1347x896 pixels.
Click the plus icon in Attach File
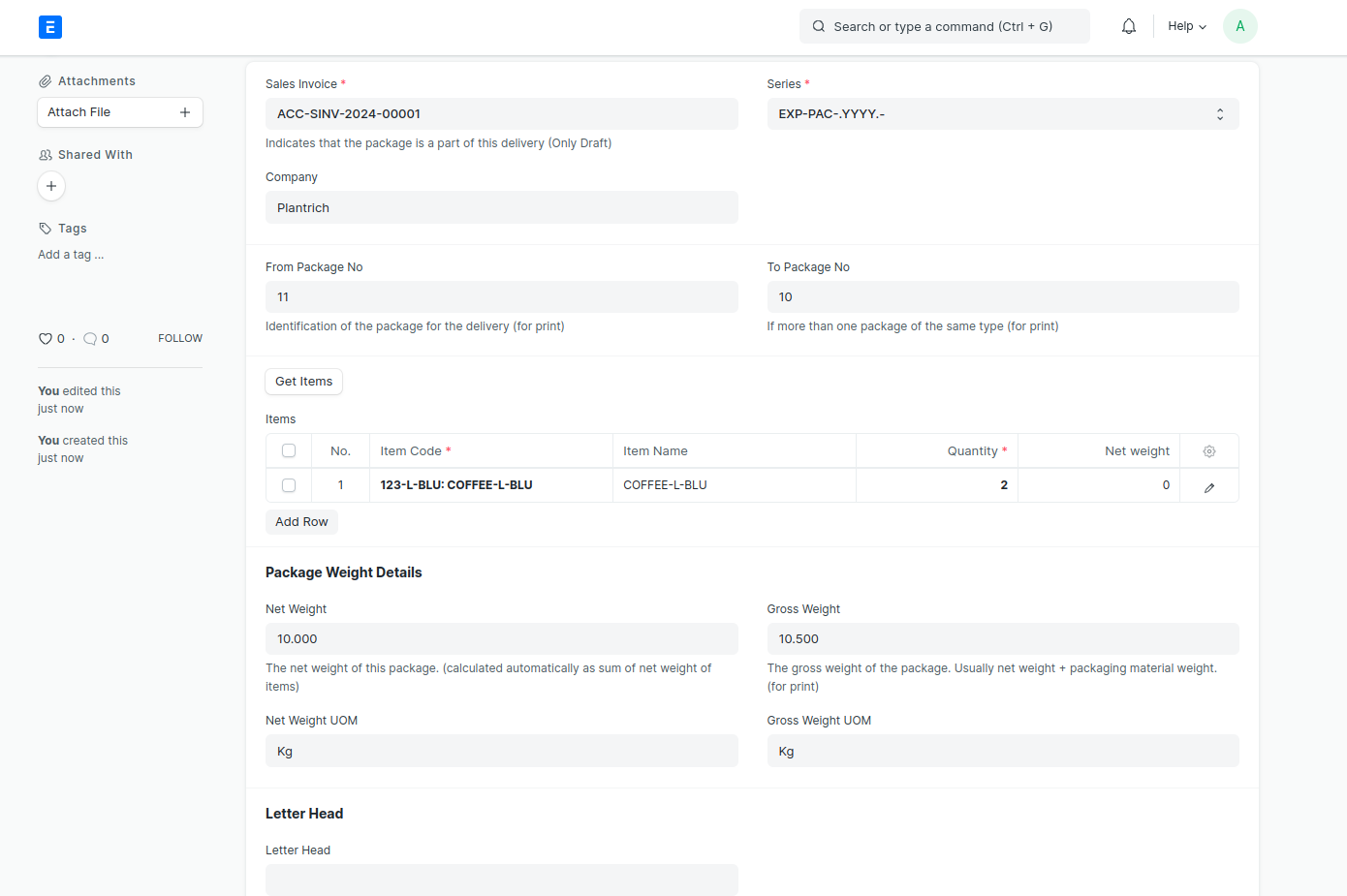(x=185, y=112)
